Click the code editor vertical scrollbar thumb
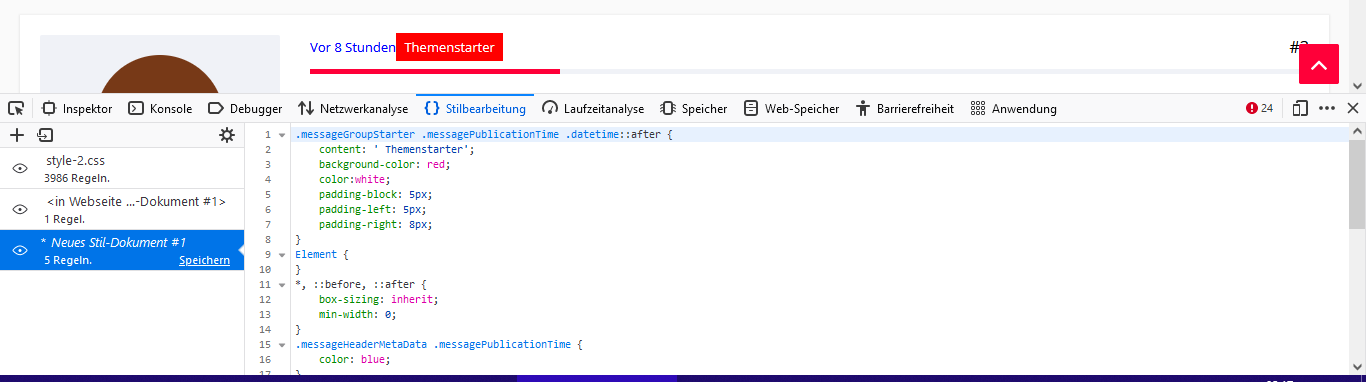The height and width of the screenshot is (382, 1366). 1357,185
